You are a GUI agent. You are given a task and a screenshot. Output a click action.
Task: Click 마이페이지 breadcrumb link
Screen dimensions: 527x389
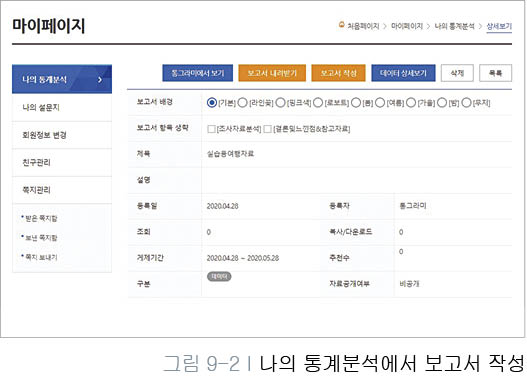[x=407, y=26]
